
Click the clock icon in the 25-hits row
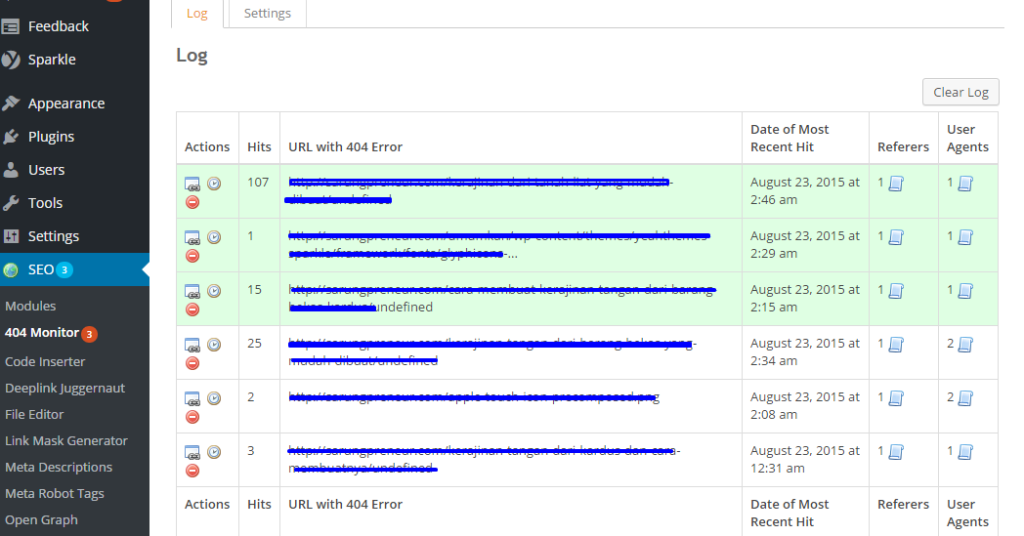[214, 344]
